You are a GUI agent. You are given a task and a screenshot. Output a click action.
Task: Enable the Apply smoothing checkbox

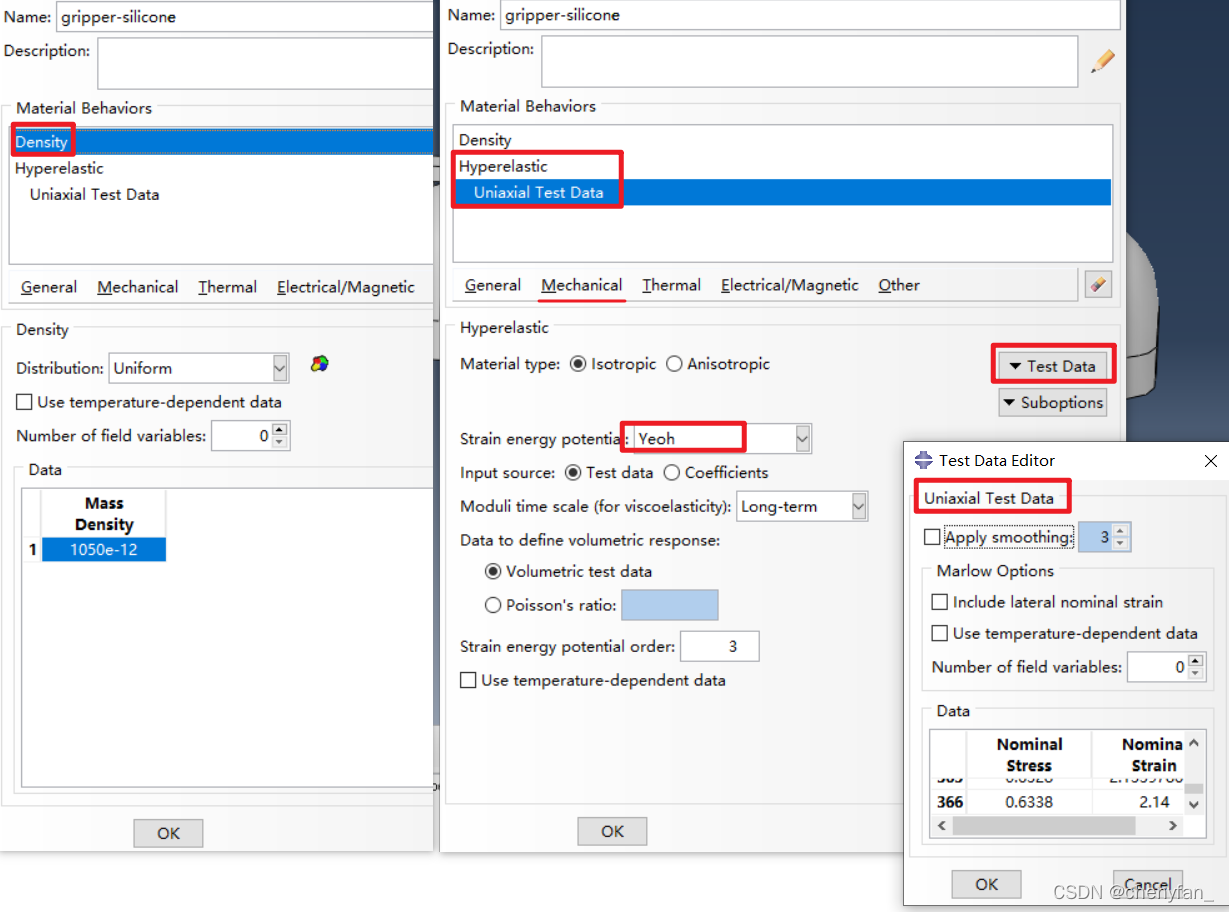point(933,538)
